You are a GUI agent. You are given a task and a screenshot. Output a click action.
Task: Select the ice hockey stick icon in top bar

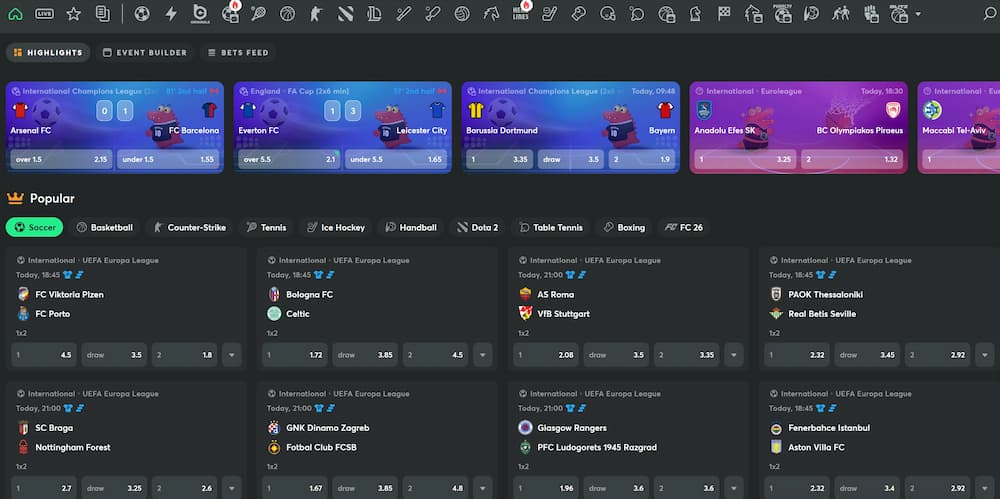coord(549,14)
